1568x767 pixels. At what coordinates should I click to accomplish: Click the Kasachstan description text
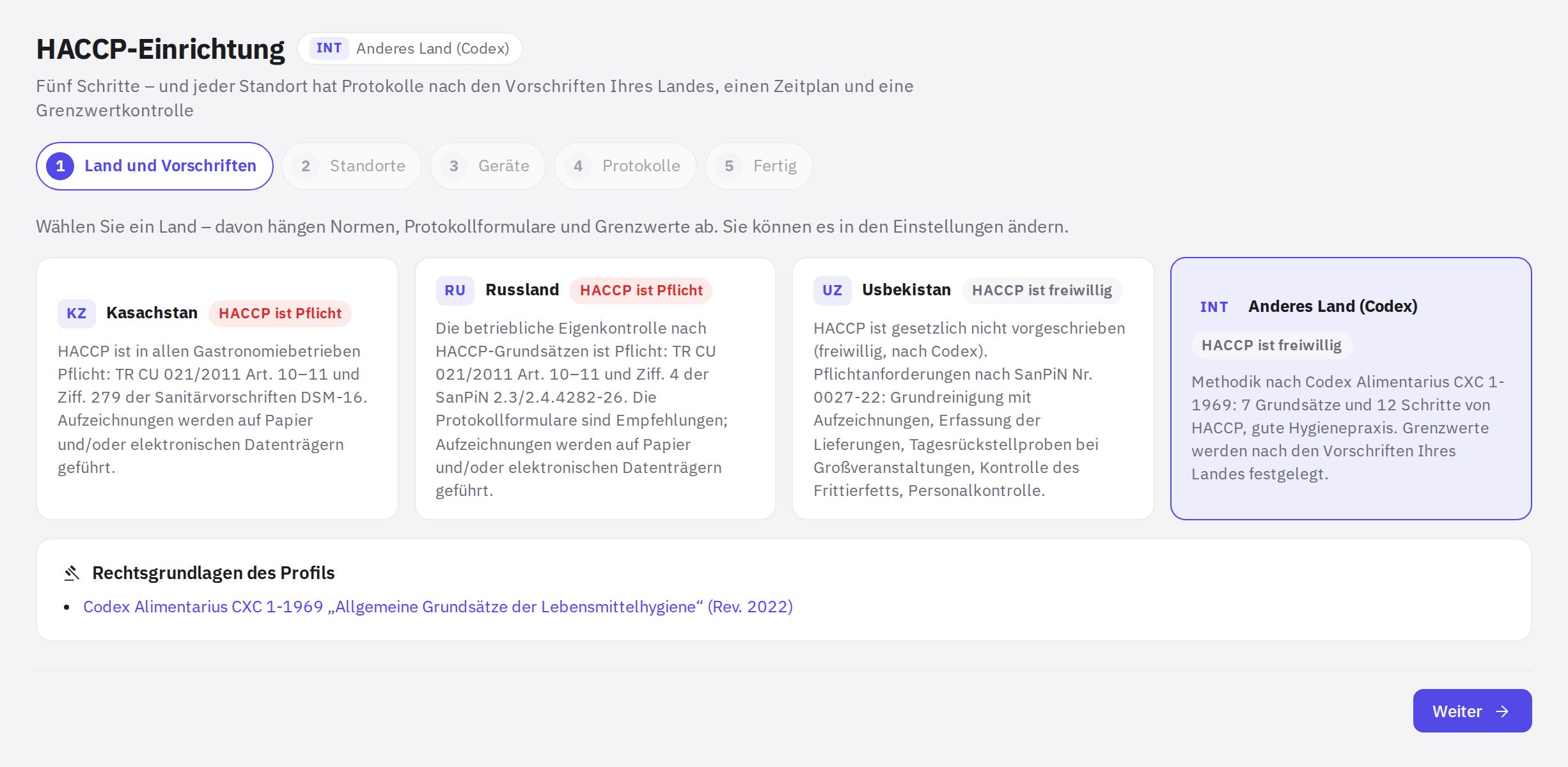click(x=213, y=409)
